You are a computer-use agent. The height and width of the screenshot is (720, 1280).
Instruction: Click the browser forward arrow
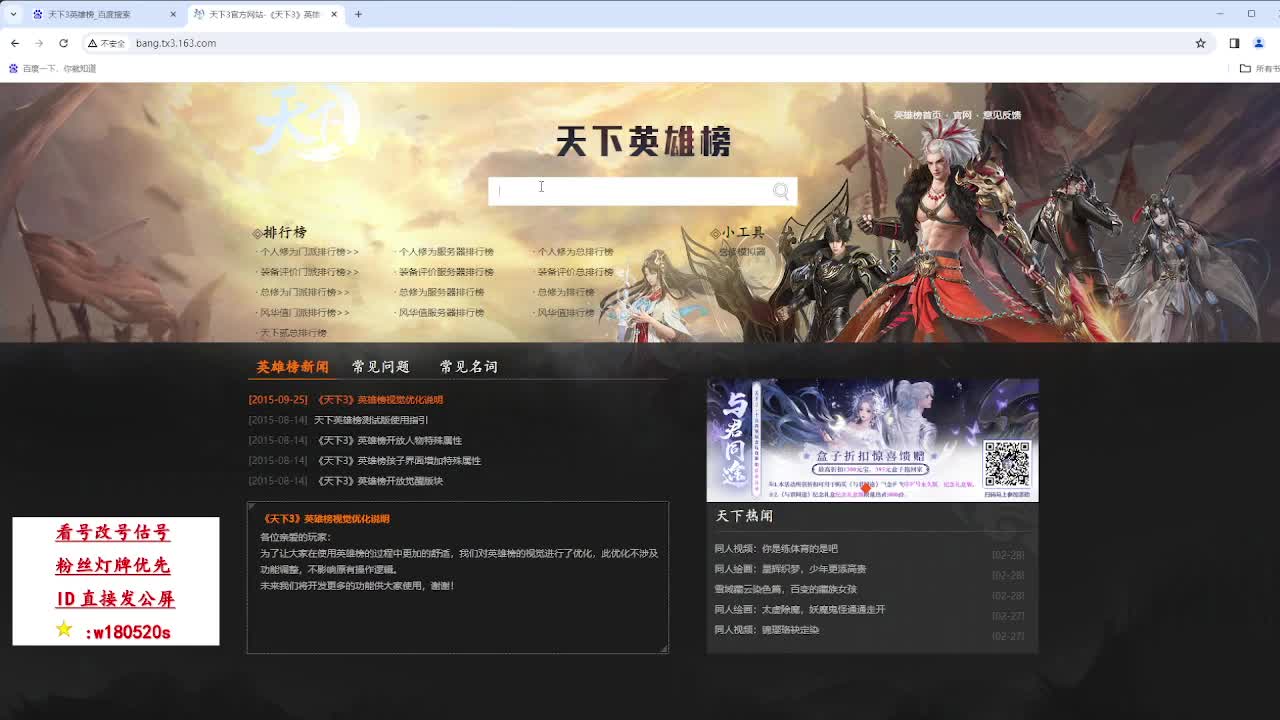[x=39, y=43]
